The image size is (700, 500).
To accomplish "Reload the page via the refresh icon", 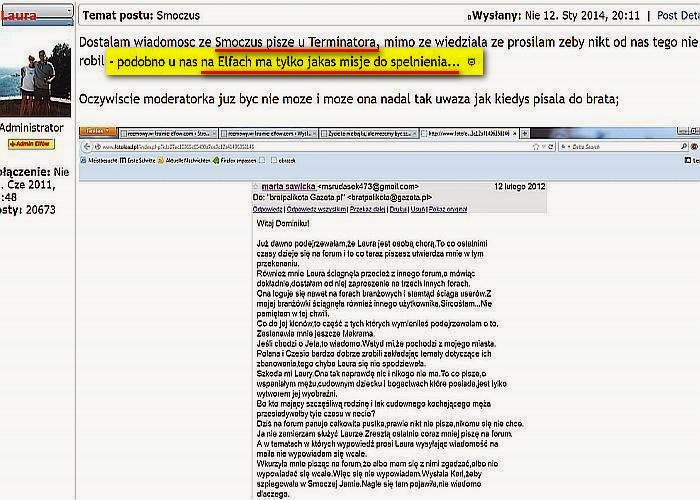I will coord(551,146).
